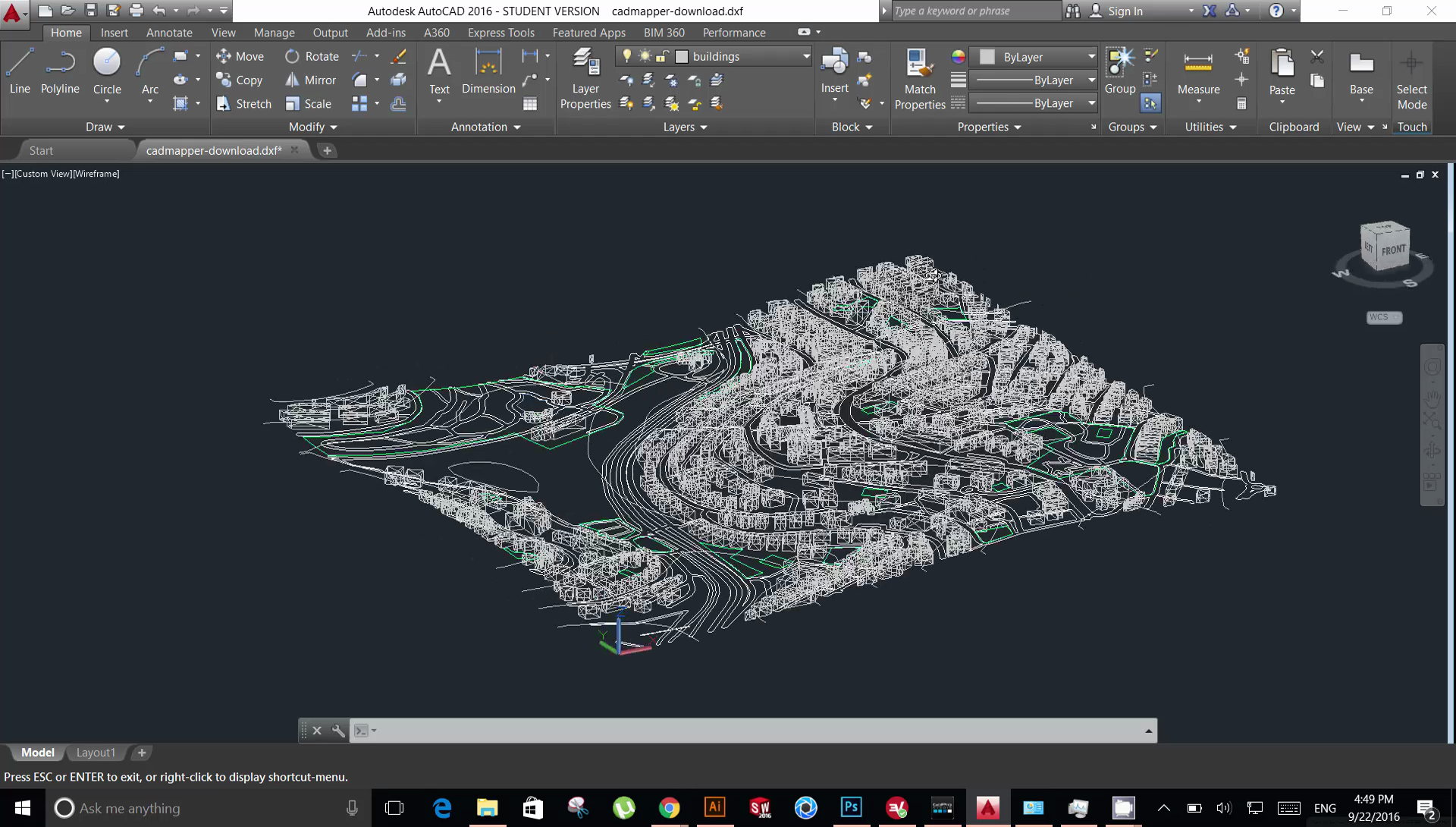Select the Line drawing tool
The image size is (1456, 827).
pyautogui.click(x=20, y=71)
